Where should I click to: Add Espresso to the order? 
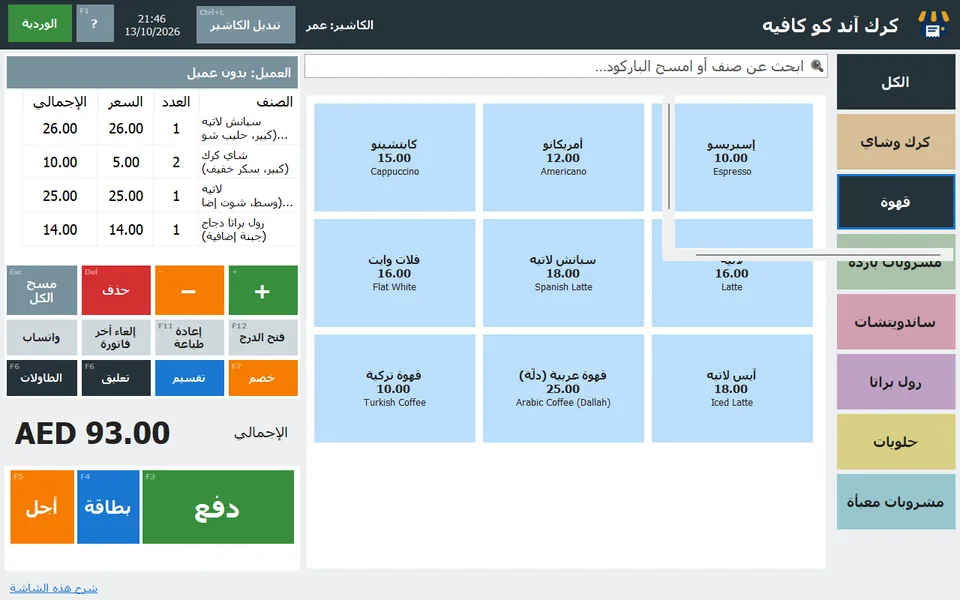(x=732, y=157)
